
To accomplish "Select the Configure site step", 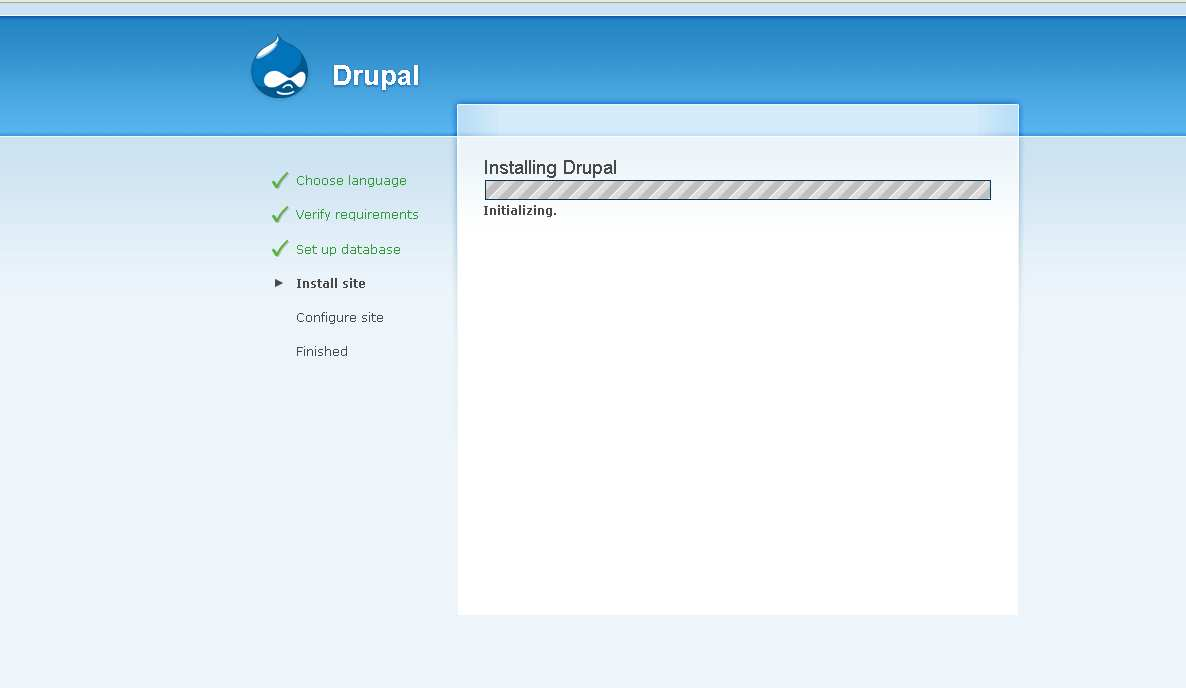I will pos(340,318).
